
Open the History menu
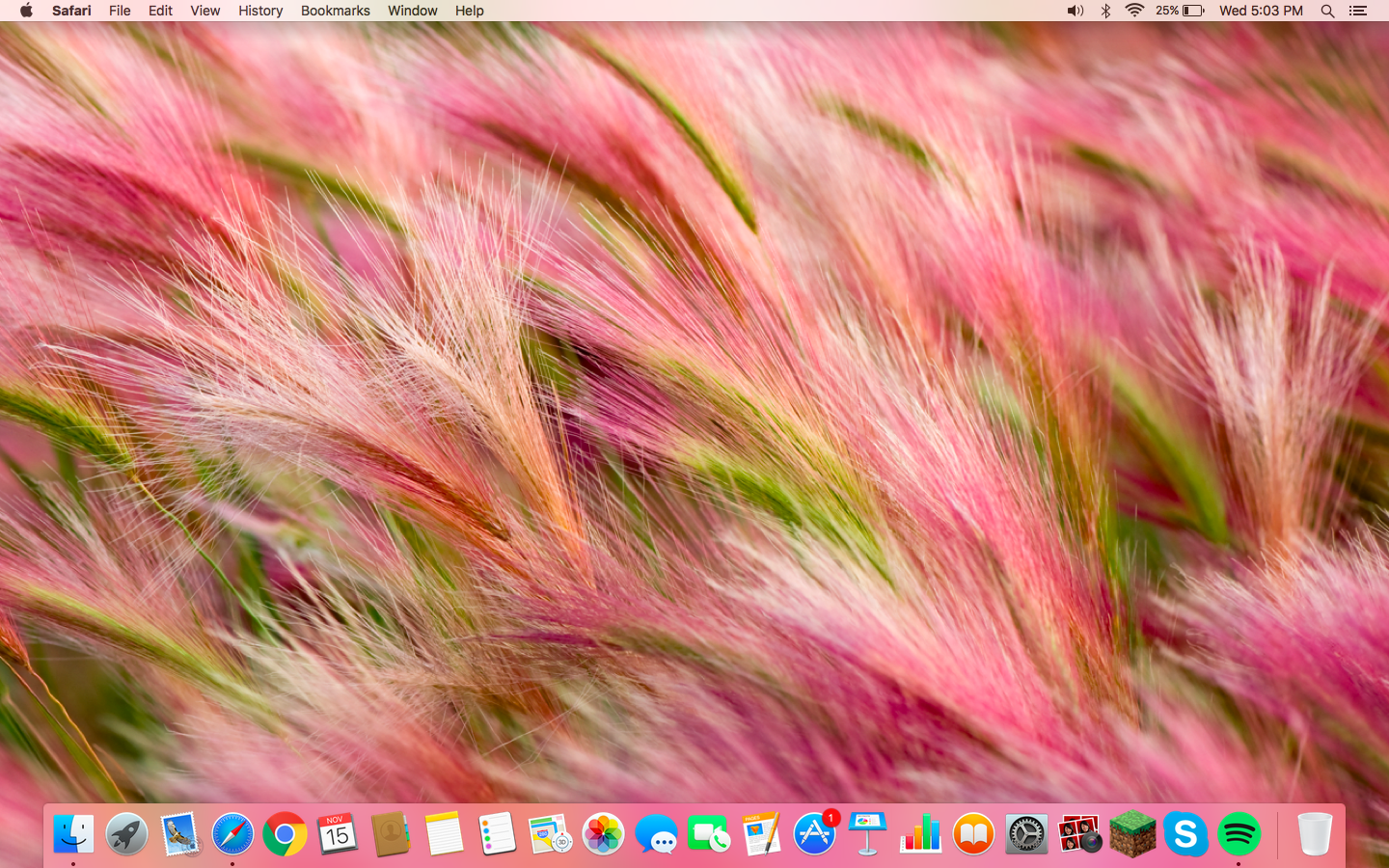pos(260,11)
